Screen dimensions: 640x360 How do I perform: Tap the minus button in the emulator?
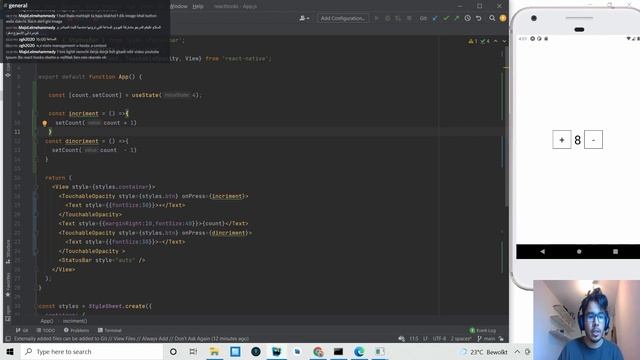(x=593, y=140)
